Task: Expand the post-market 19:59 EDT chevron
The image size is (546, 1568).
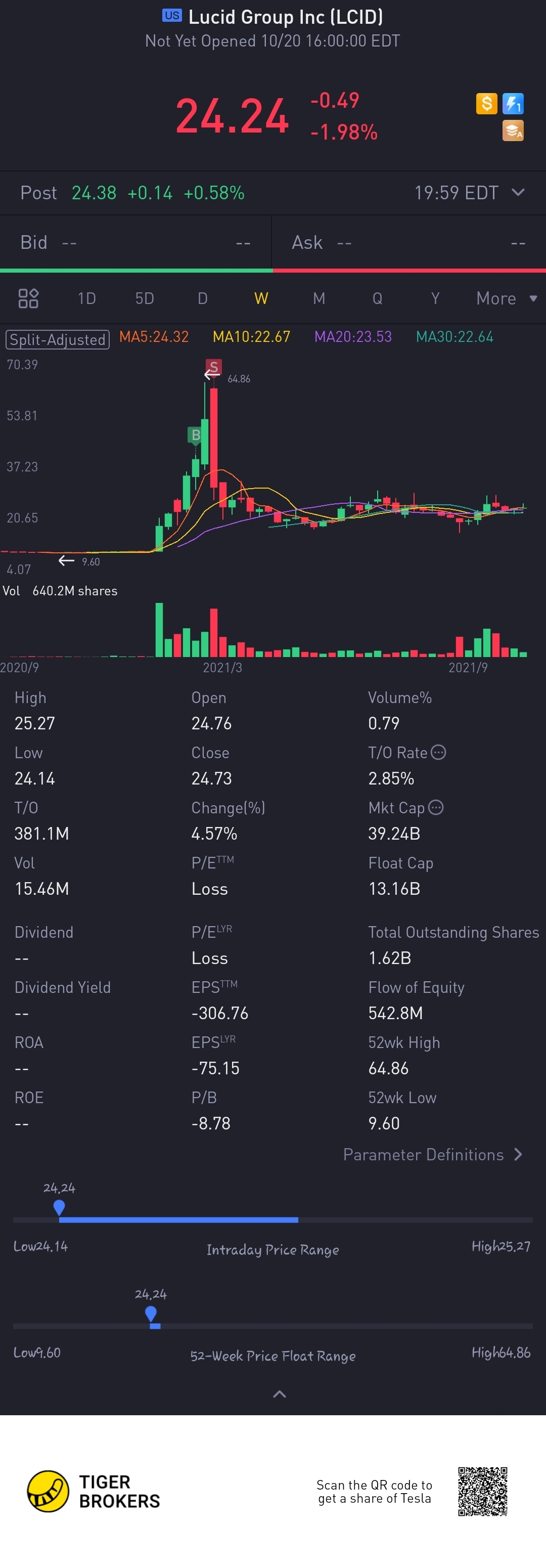Action: click(x=518, y=192)
